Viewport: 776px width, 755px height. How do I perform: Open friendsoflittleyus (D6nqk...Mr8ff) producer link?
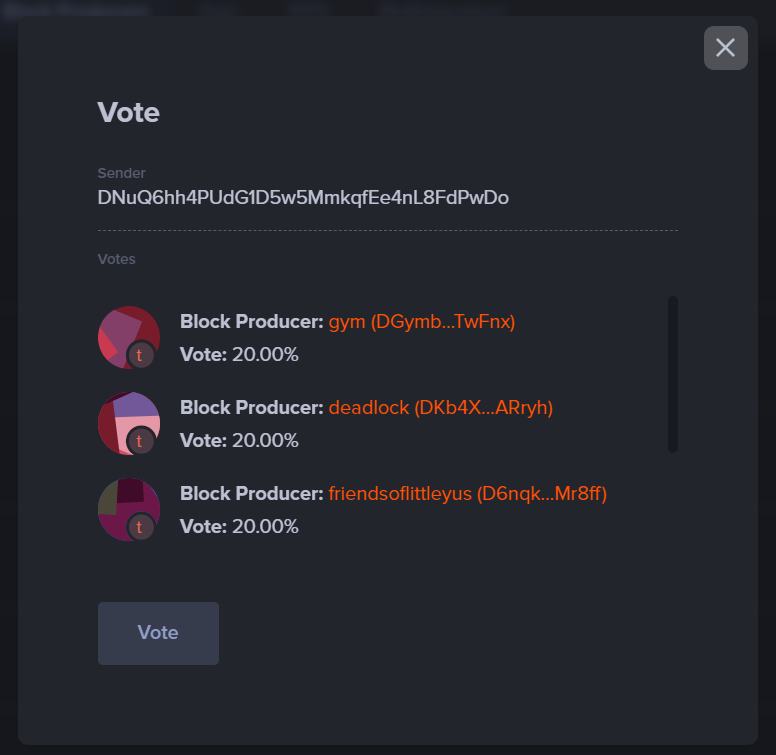tap(468, 494)
